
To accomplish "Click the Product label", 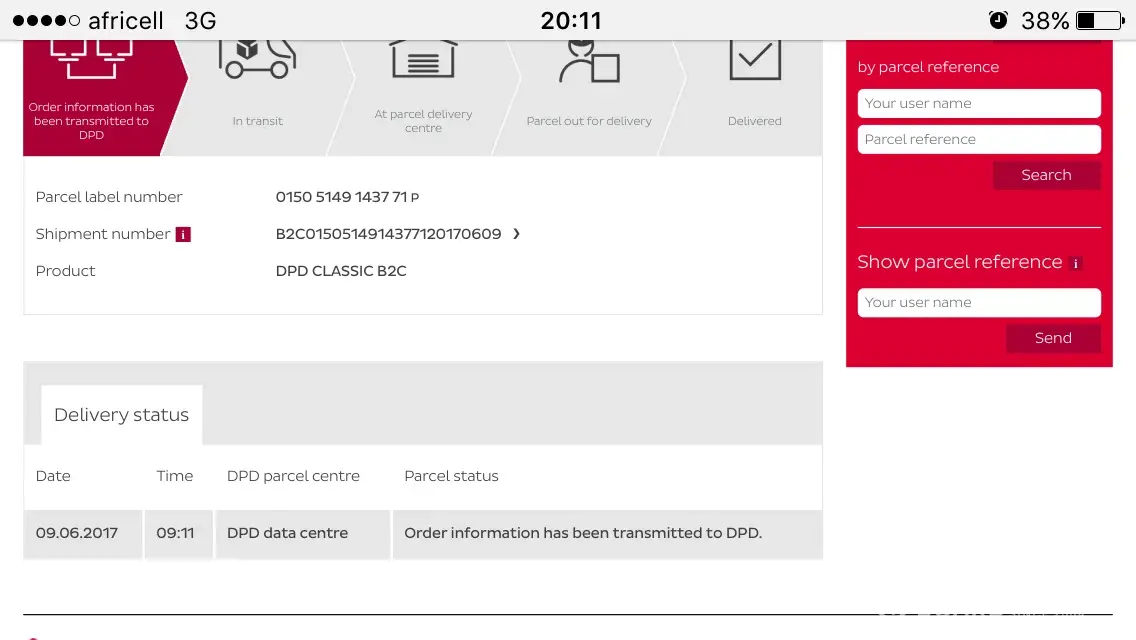I will click(x=65, y=271).
